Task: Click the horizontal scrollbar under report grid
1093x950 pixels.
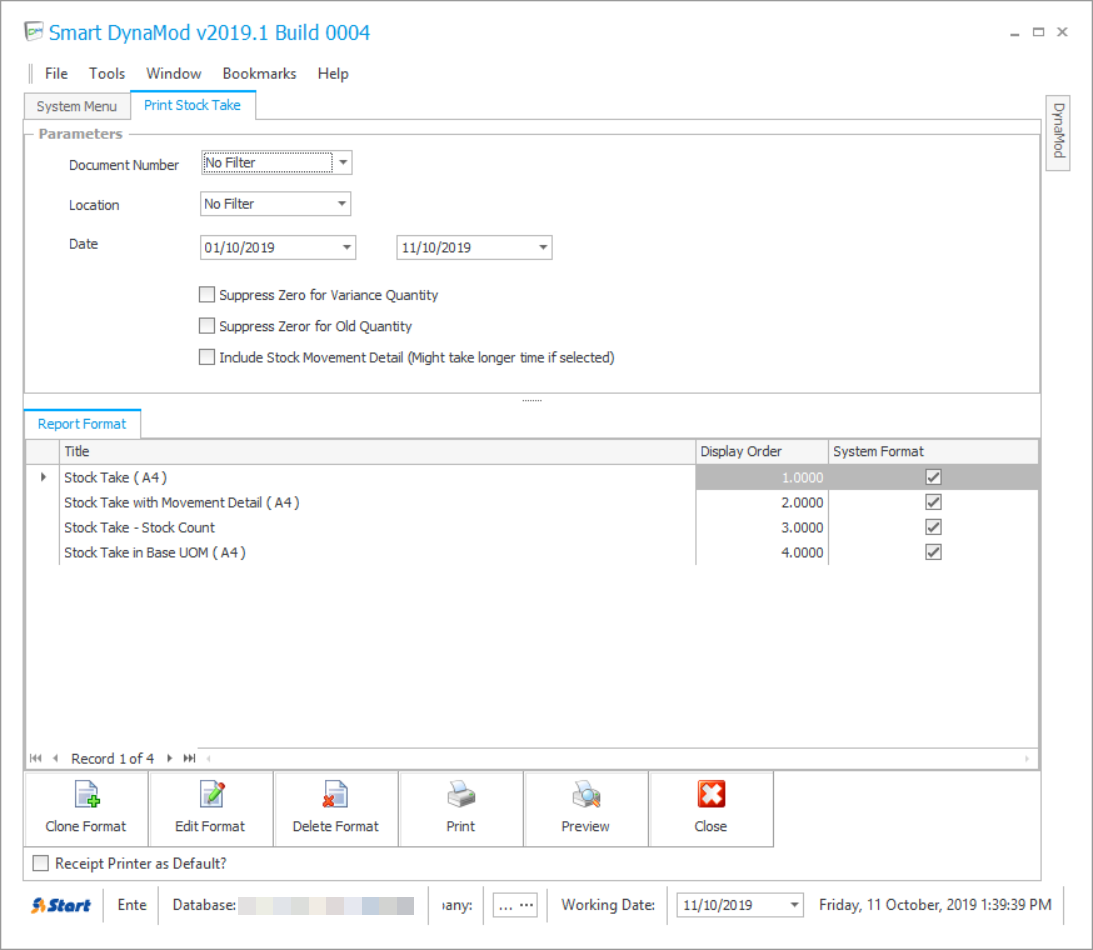Action: coord(618,758)
